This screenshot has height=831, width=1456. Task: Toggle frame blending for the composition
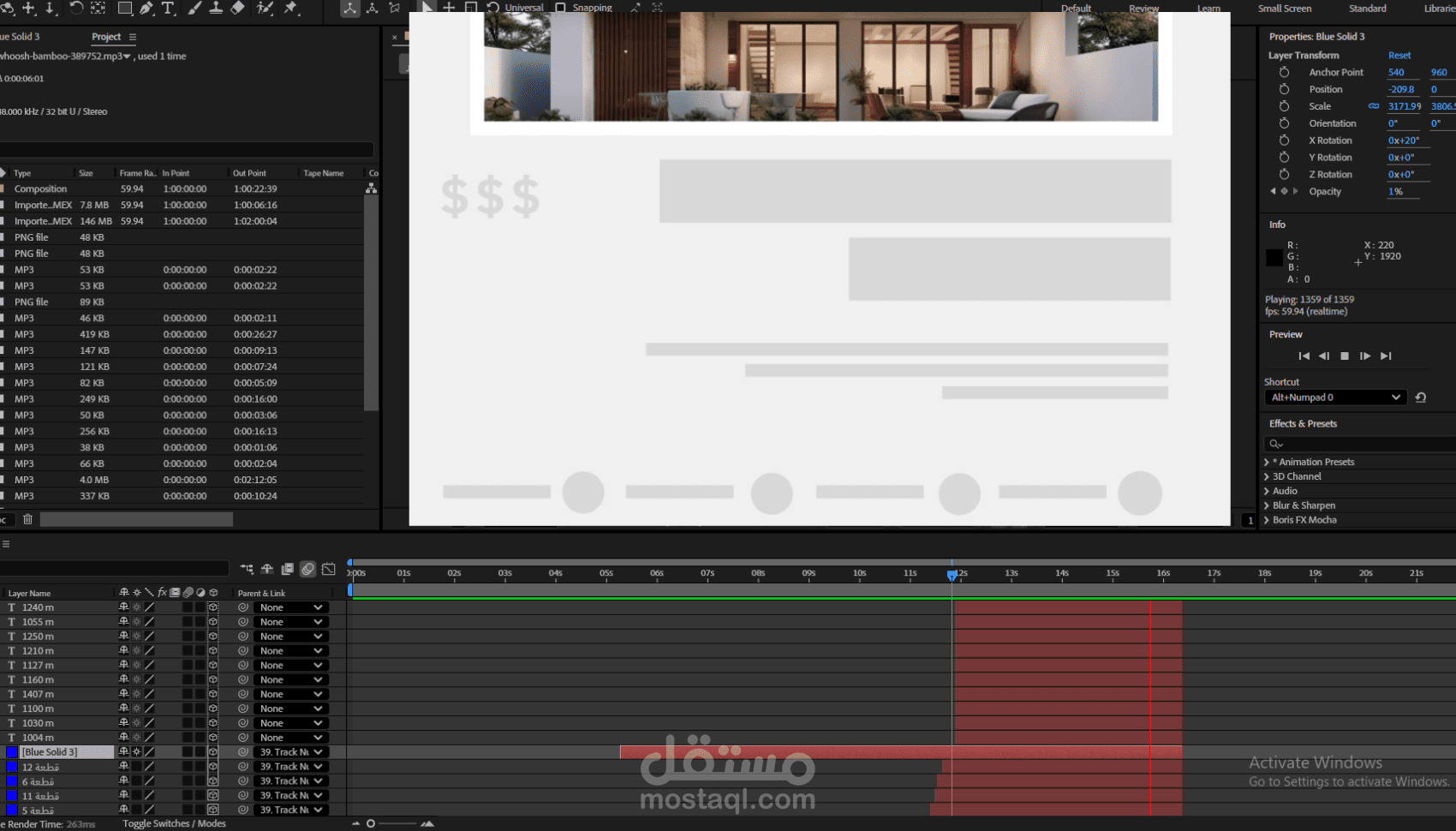point(287,569)
